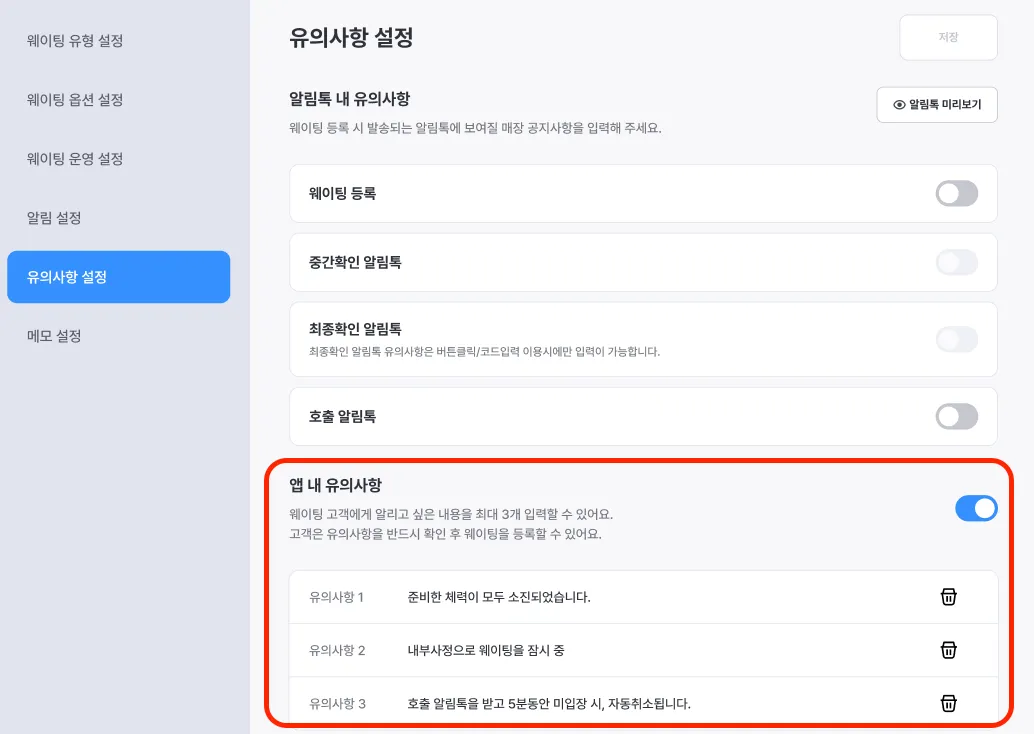This screenshot has height=734, width=1034.
Task: Turn off the 앱 내 유의사항 switch
Action: click(x=976, y=509)
